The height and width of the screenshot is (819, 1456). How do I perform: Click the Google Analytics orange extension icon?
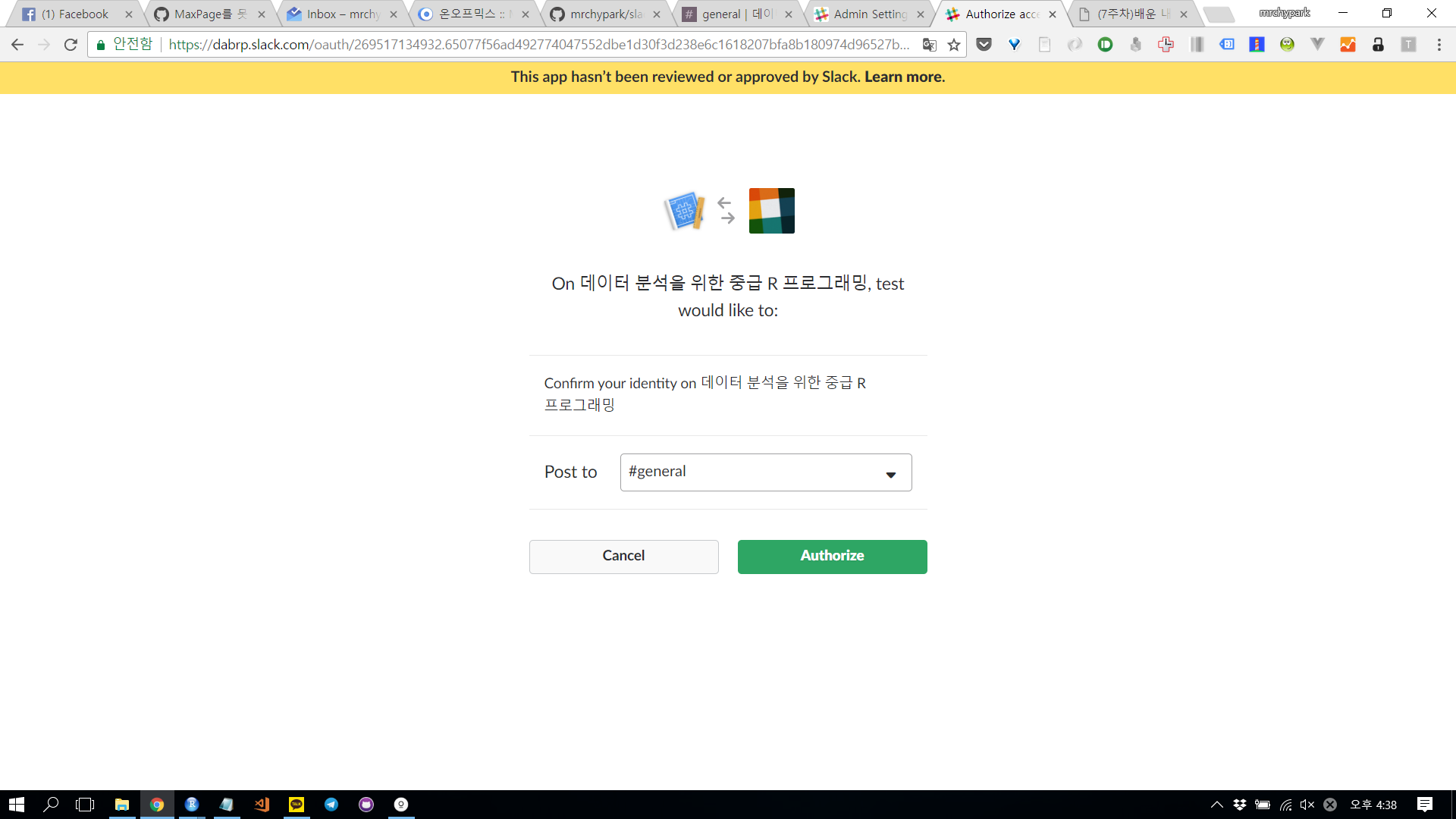1348,45
